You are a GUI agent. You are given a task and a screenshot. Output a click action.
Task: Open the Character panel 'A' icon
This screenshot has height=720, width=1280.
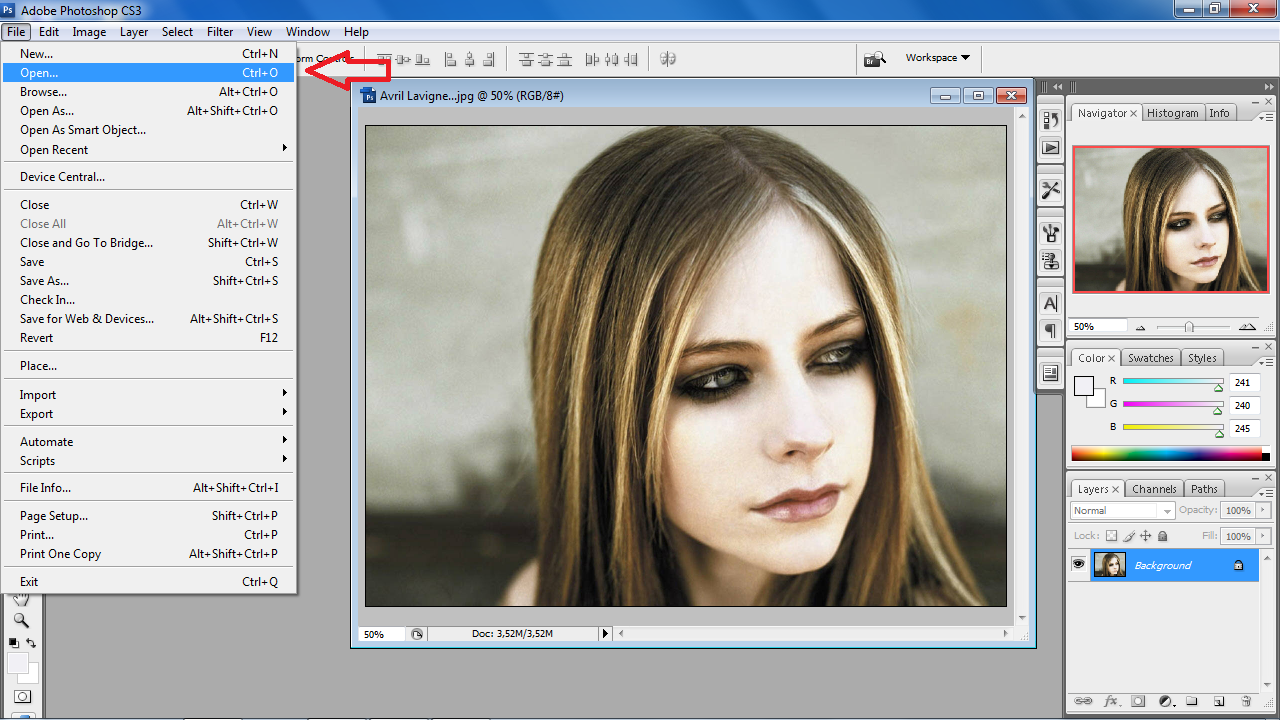[x=1051, y=303]
